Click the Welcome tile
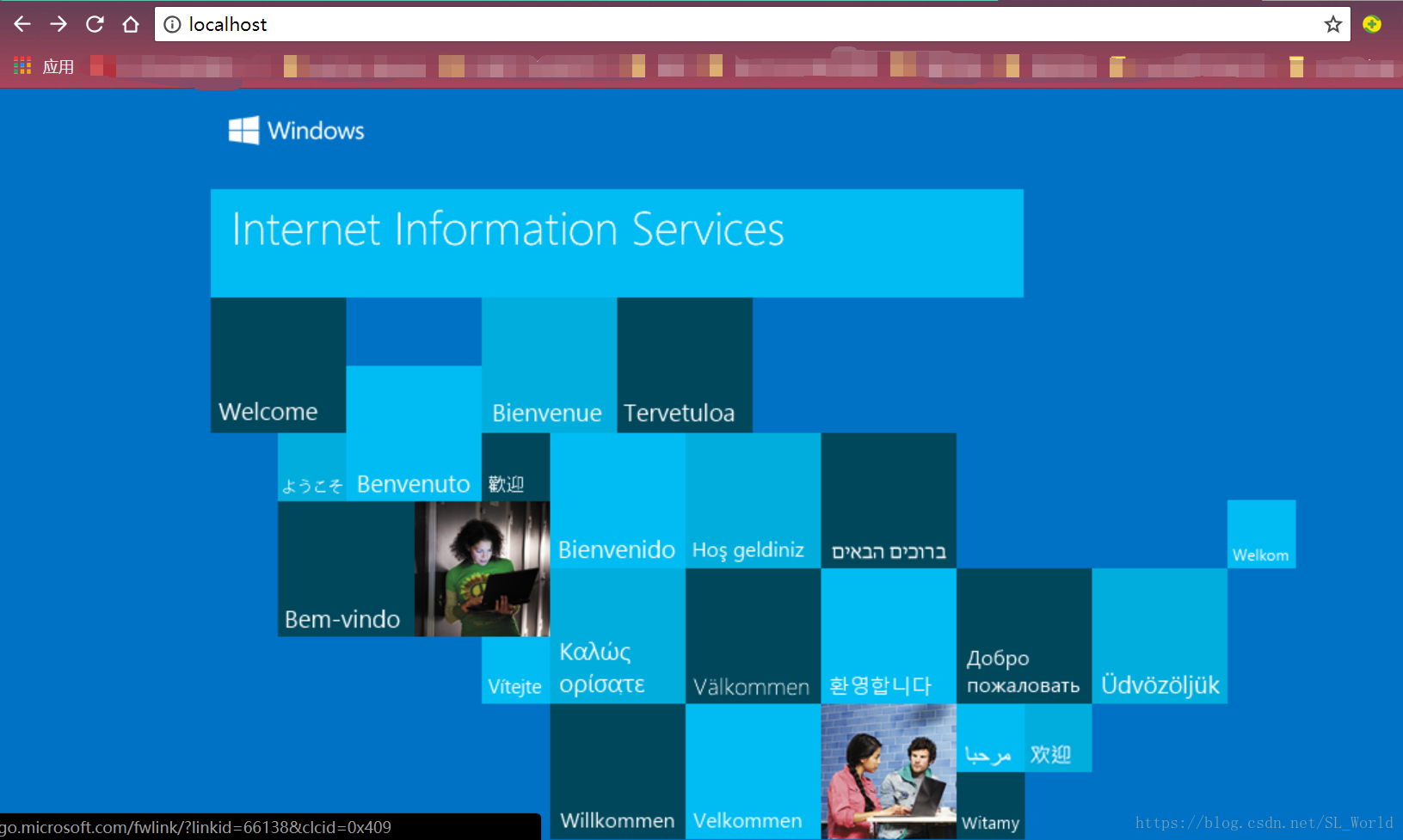1403x840 pixels. pos(279,365)
